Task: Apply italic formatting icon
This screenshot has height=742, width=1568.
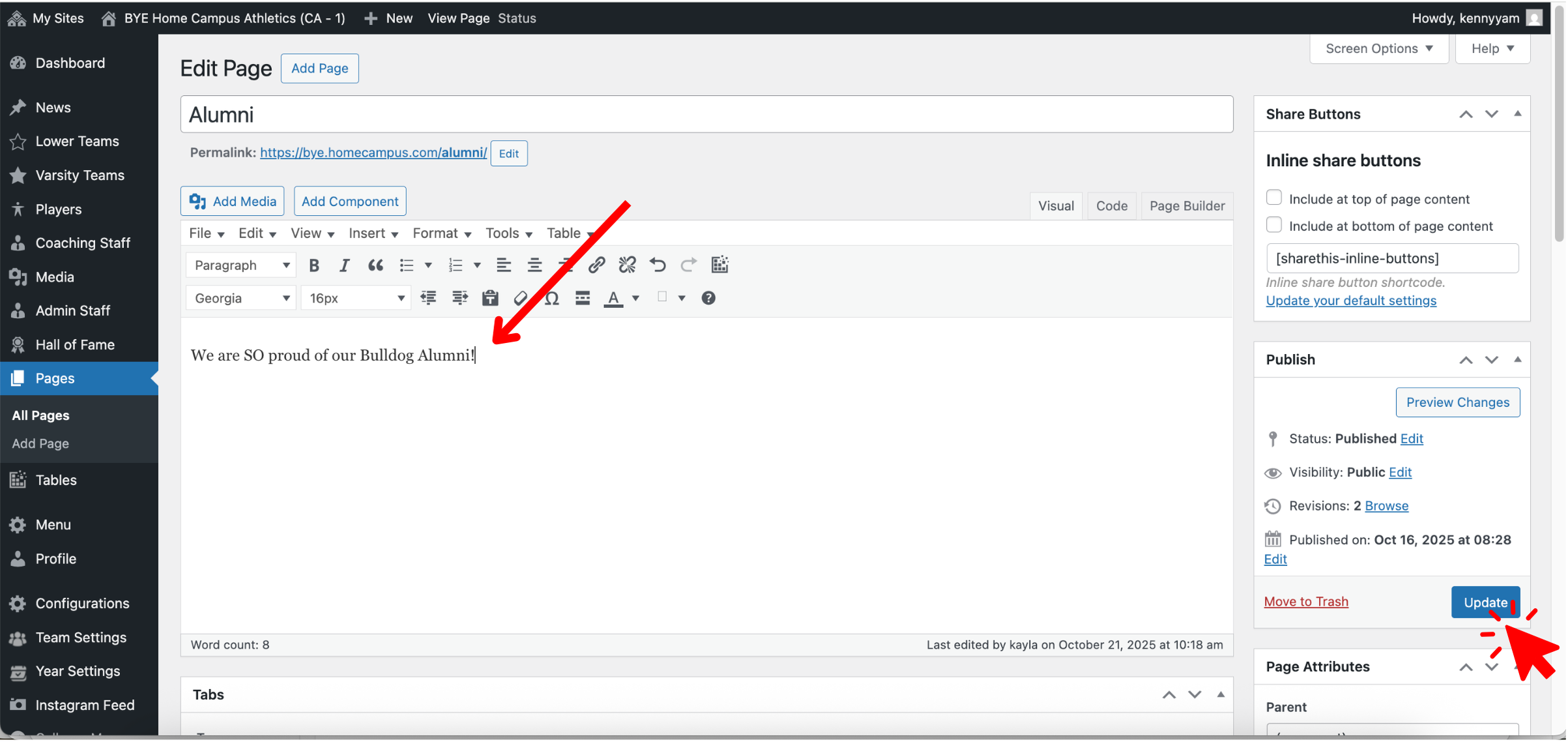Action: tap(344, 265)
